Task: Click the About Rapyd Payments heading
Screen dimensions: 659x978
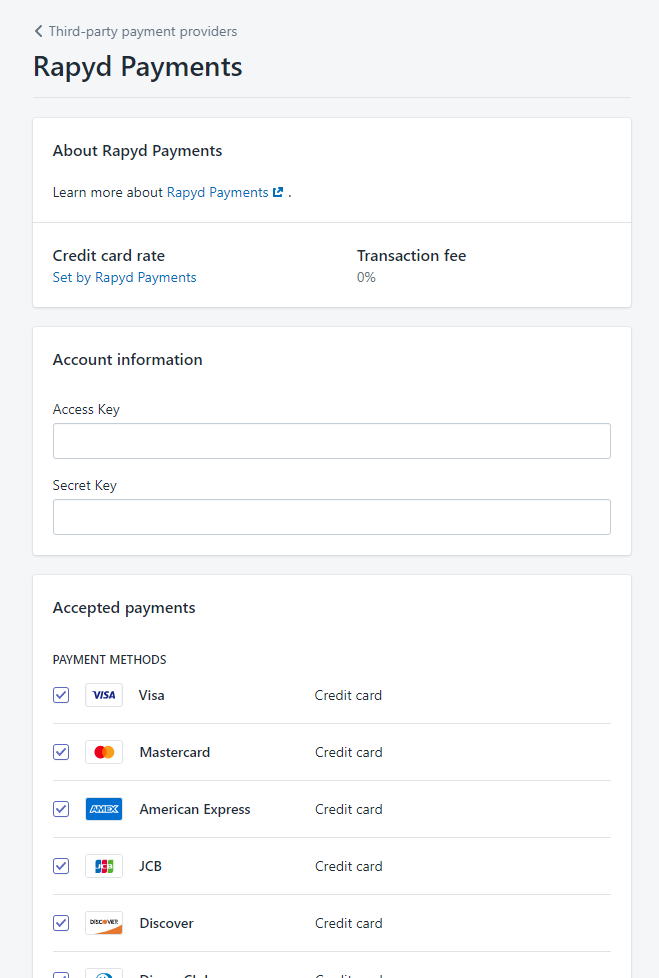Action: coord(138,151)
